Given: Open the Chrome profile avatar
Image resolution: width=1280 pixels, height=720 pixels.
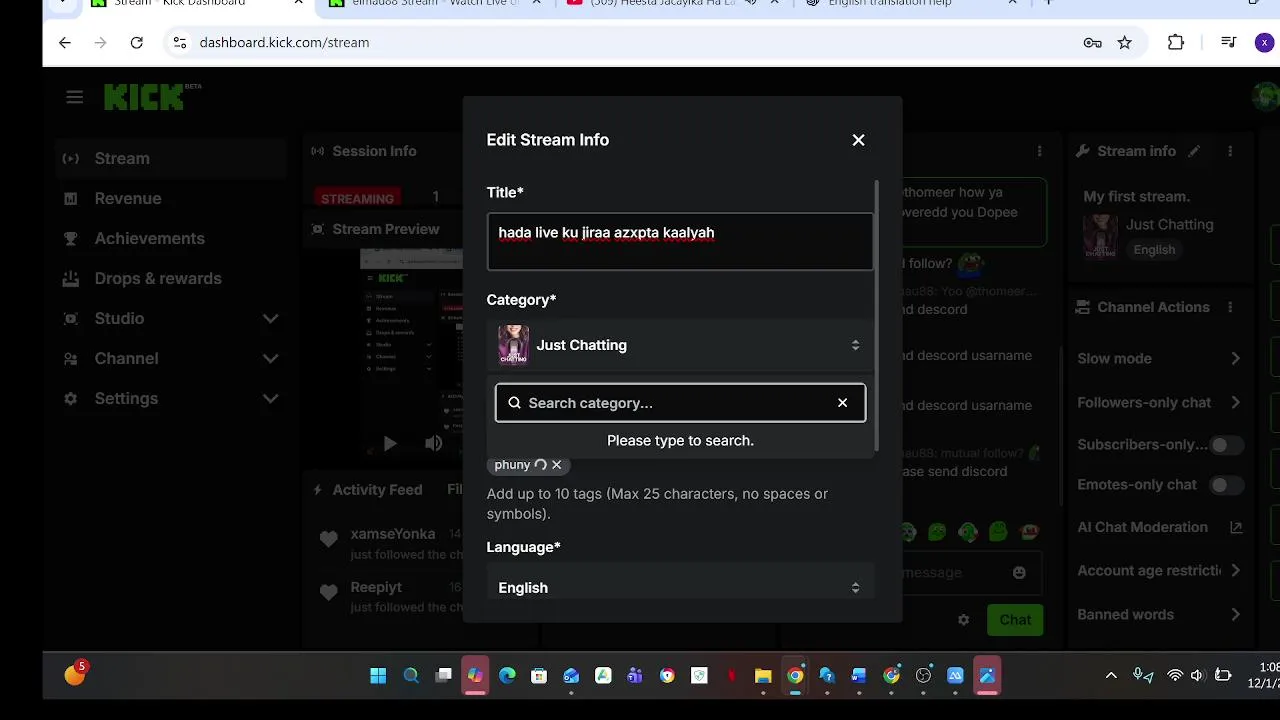Looking at the screenshot, I should pyautogui.click(x=1265, y=42).
